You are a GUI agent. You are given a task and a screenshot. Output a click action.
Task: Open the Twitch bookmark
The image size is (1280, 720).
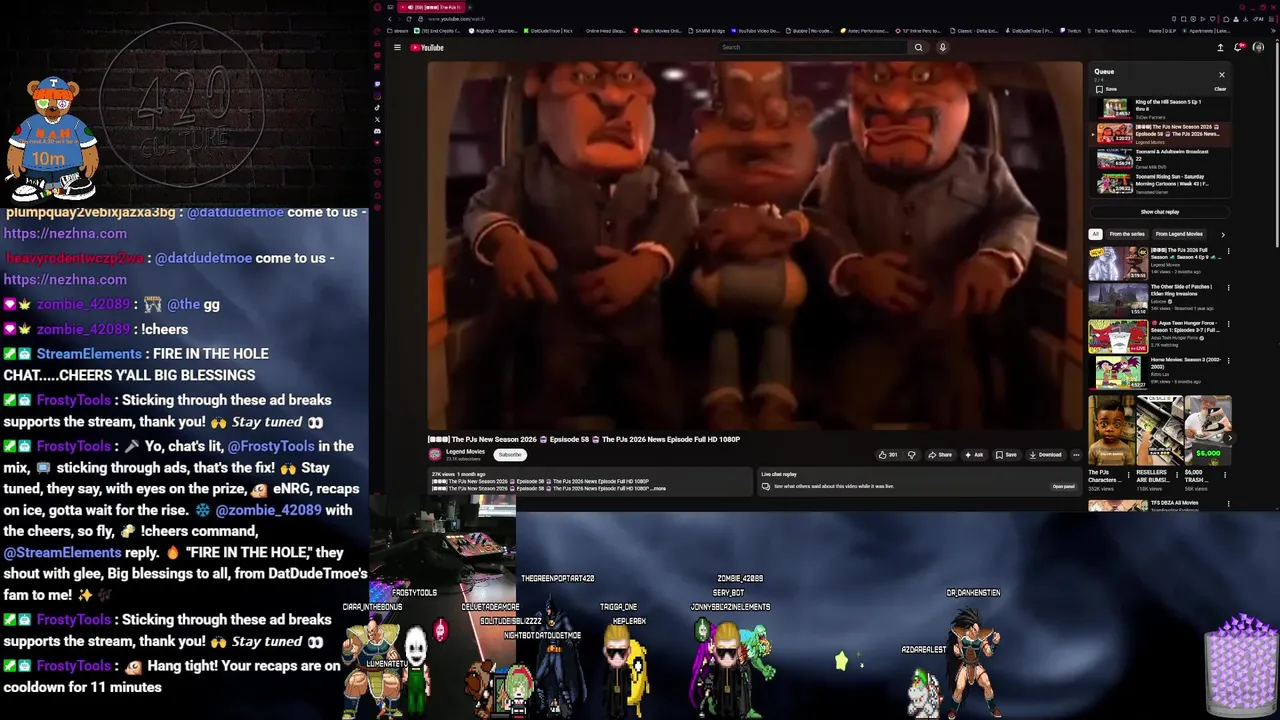pyautogui.click(x=1072, y=31)
